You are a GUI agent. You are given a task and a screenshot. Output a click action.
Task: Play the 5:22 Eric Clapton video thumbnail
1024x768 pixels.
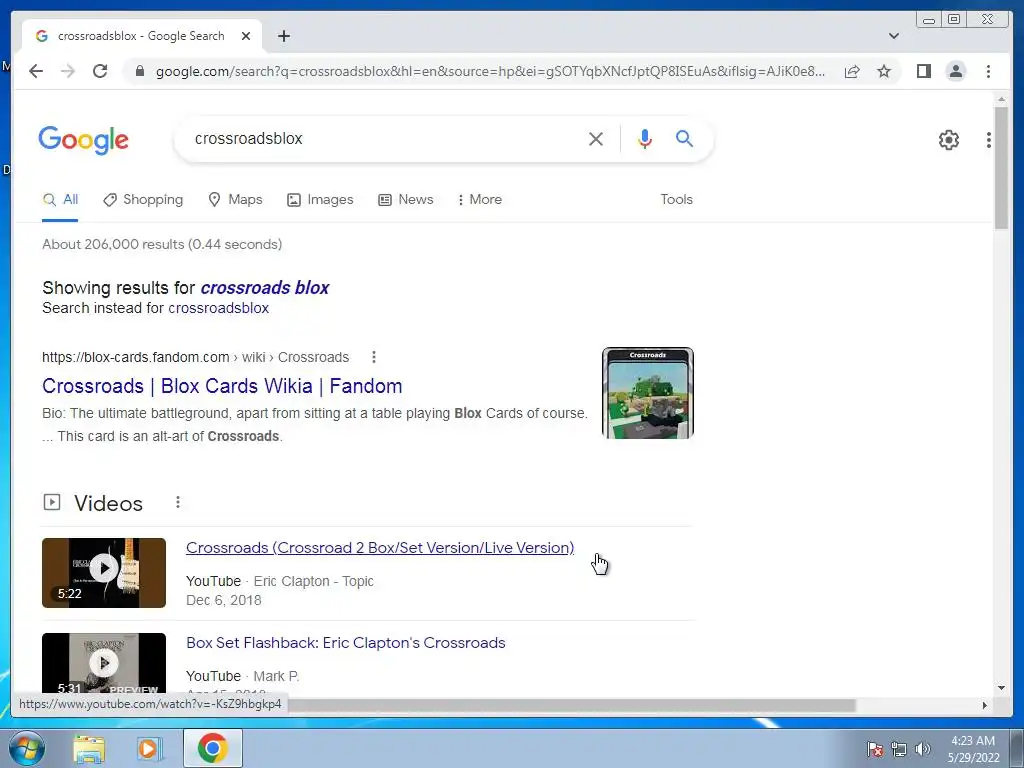tap(104, 573)
